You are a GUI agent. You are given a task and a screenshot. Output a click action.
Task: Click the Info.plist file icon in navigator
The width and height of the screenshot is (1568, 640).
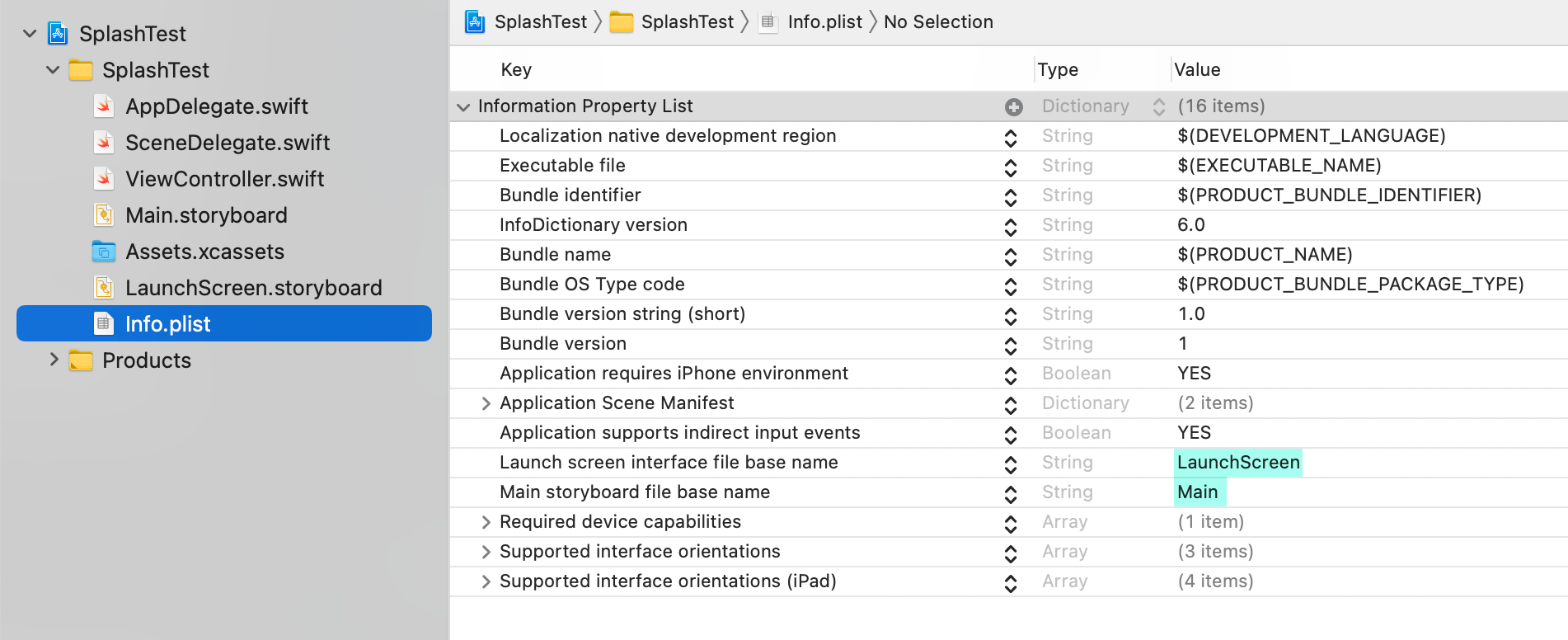[104, 324]
